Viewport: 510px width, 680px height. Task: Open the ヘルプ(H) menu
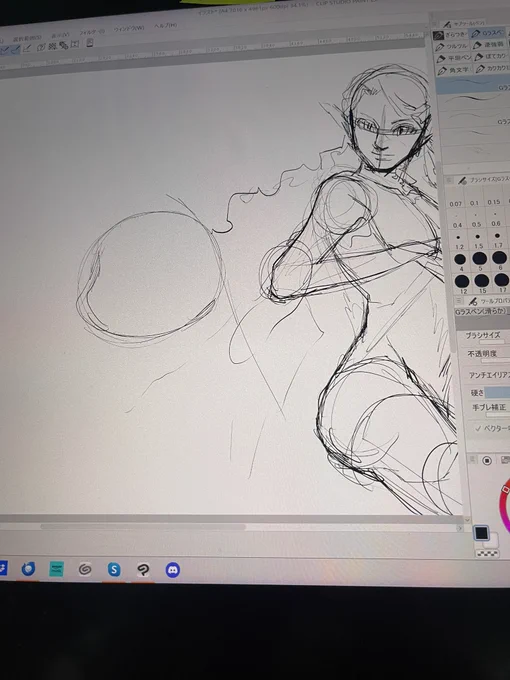(x=165, y=26)
